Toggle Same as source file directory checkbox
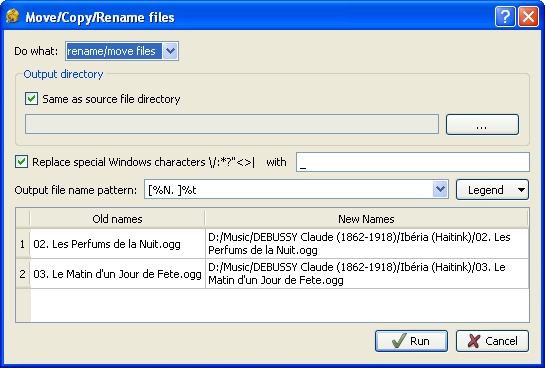Screen dimensions: 545x368 coord(31,99)
